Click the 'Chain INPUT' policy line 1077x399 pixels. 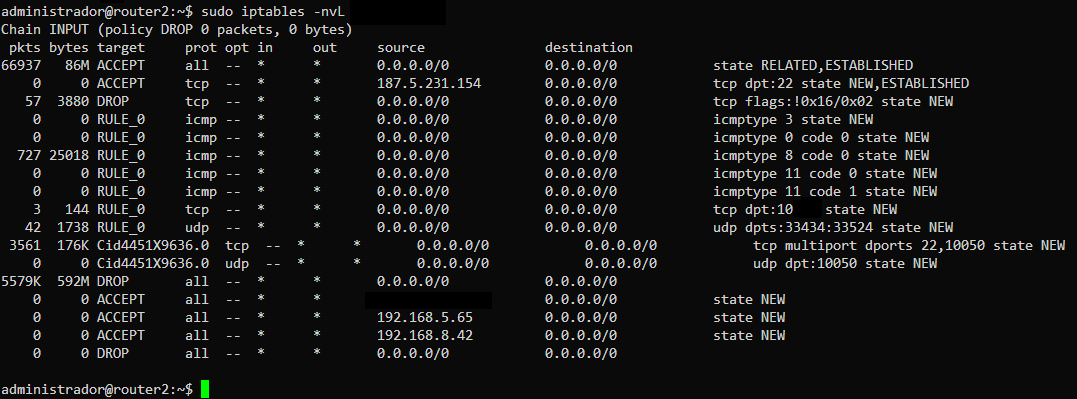(x=177, y=30)
